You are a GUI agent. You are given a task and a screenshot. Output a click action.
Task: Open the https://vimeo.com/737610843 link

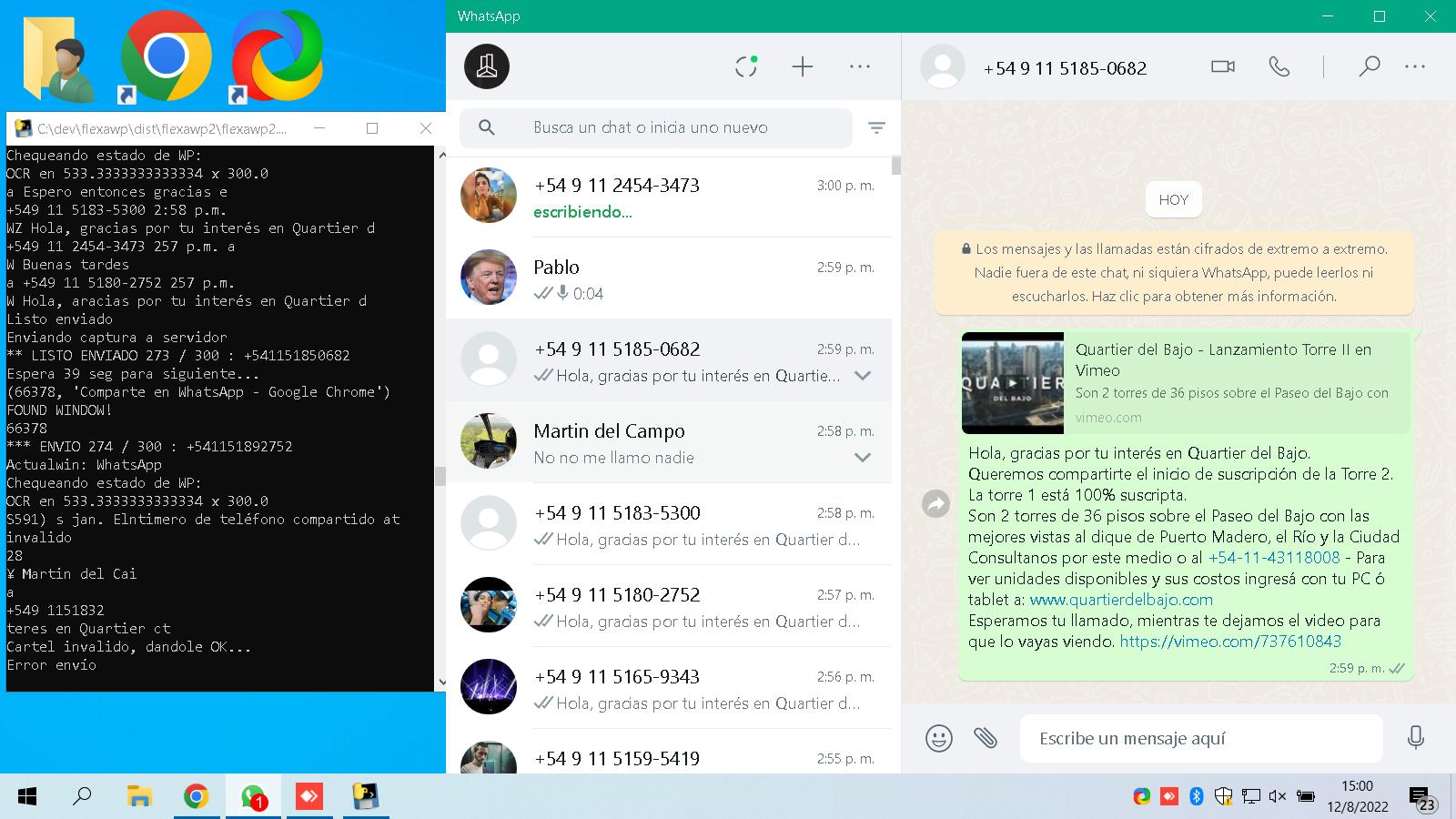tap(1230, 642)
